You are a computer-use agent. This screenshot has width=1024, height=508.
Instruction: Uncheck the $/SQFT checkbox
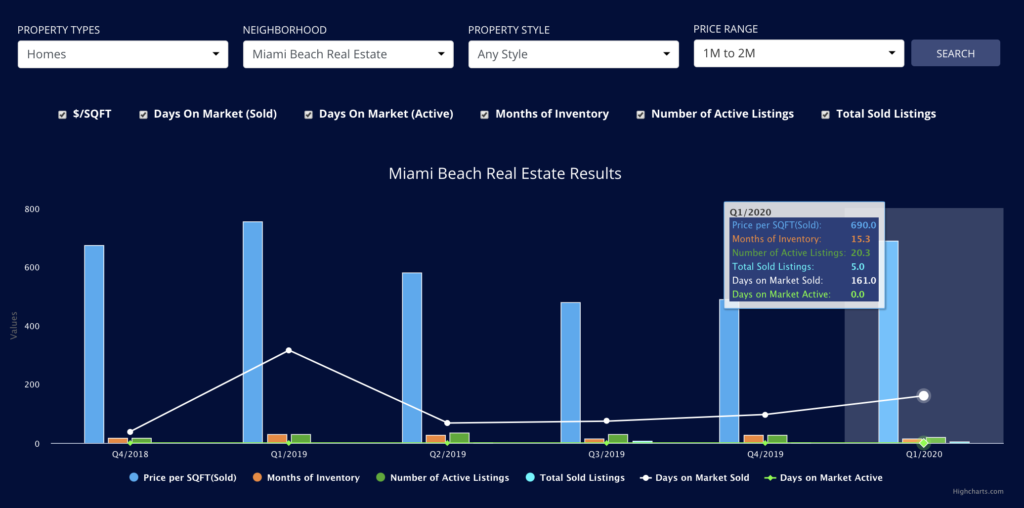click(x=62, y=114)
